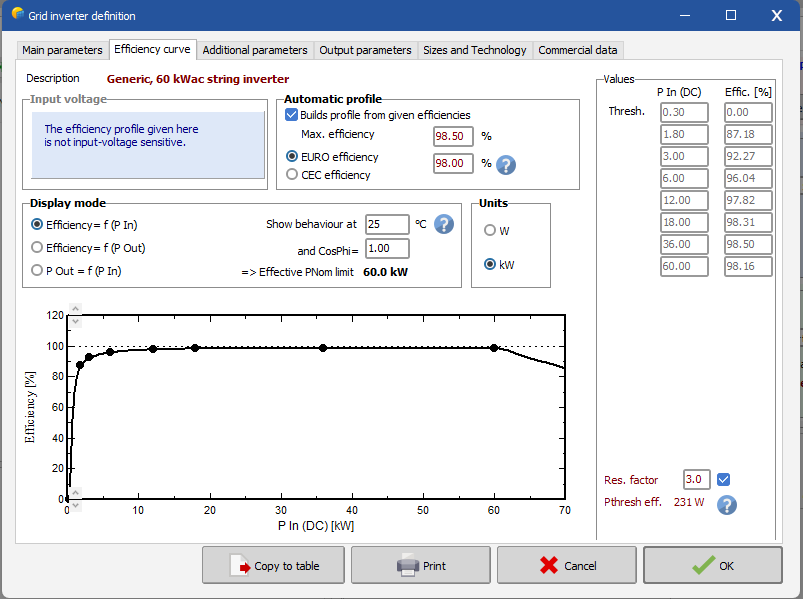Click the efficiency field showing 87.18

748,134
